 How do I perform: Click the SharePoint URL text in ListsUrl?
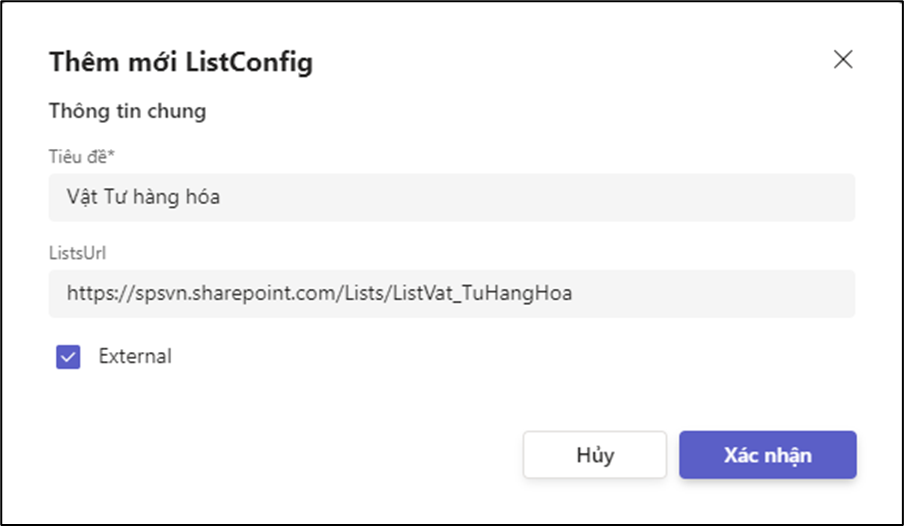[x=319, y=293]
